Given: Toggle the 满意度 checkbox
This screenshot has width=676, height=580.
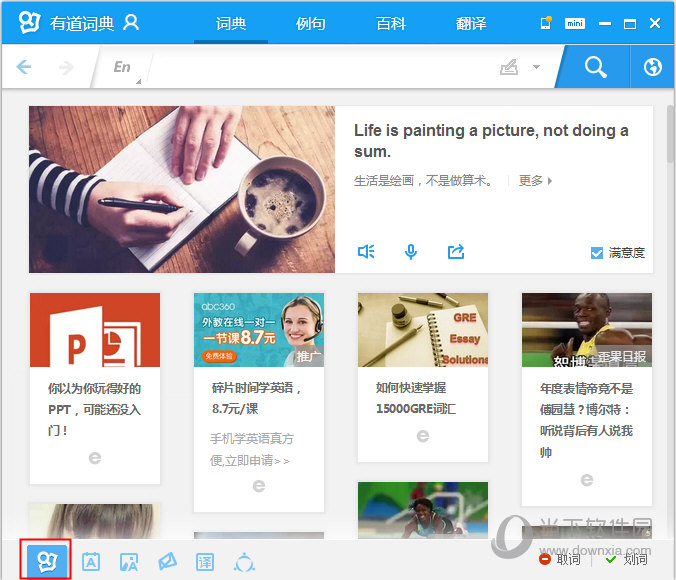Looking at the screenshot, I should pos(597,253).
